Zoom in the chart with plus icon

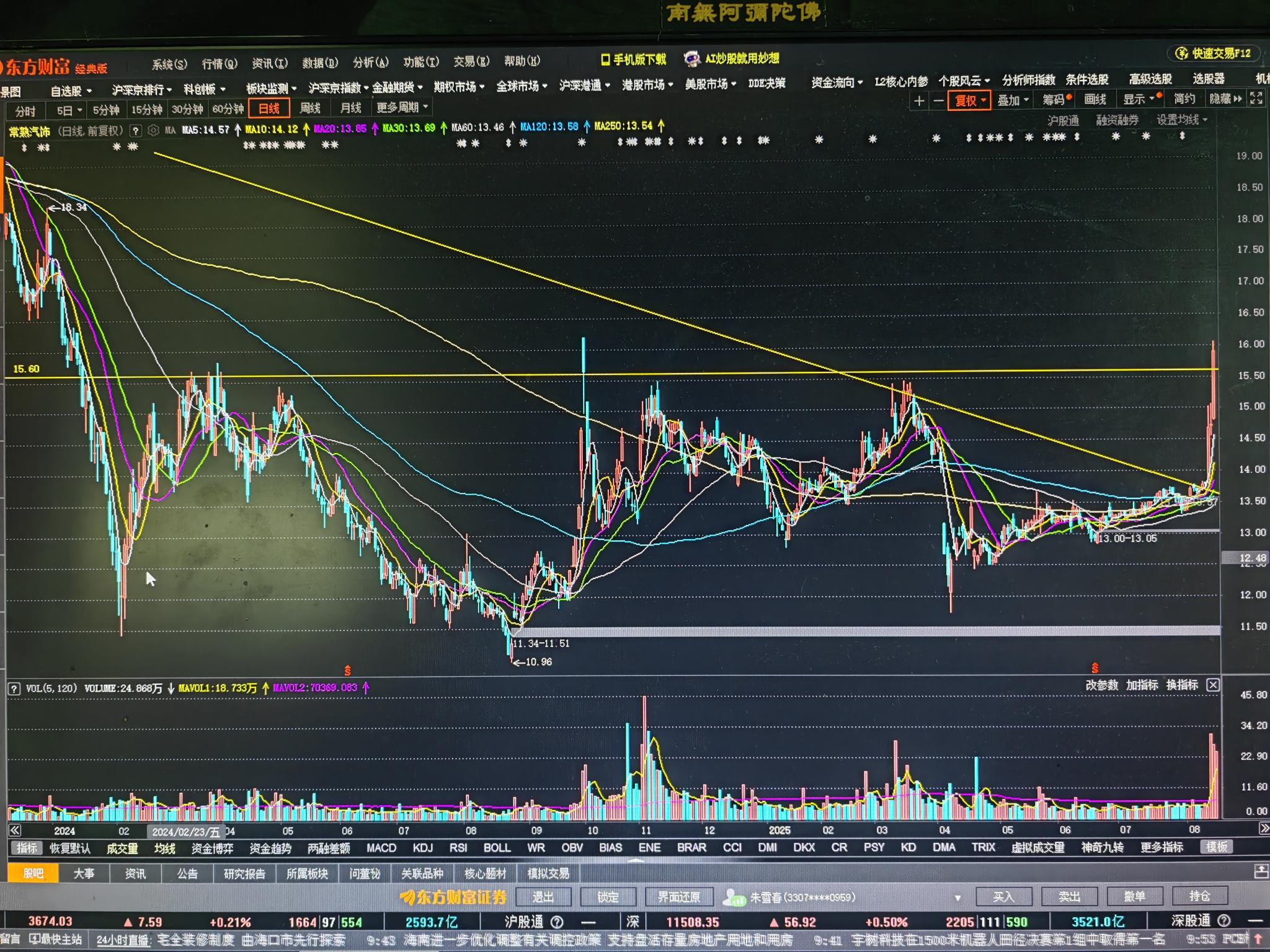tap(919, 100)
